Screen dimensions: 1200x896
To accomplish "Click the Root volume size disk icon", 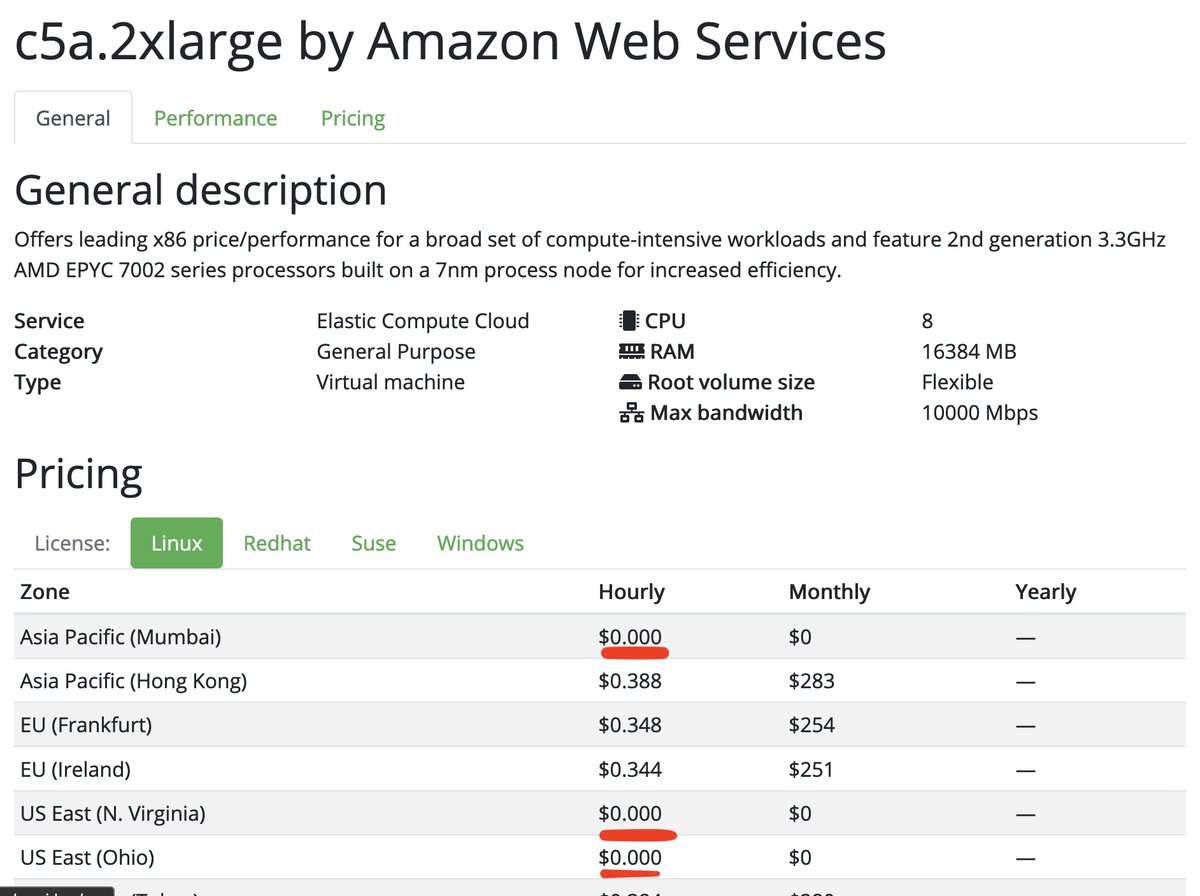I will [630, 383].
